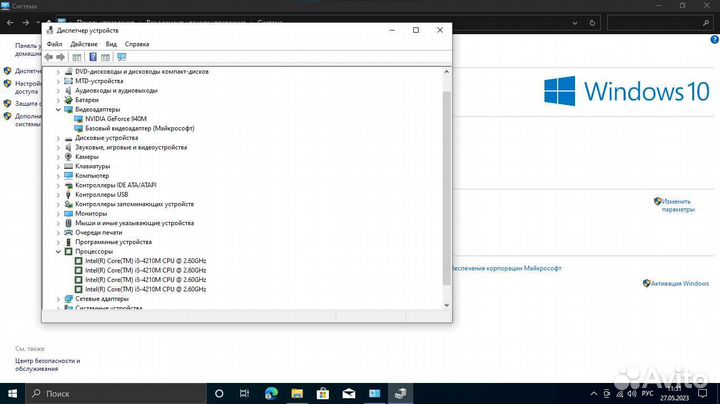Viewport: 720px width, 404px height.
Task: Expand the Клавиатуры node
Action: pos(58,166)
